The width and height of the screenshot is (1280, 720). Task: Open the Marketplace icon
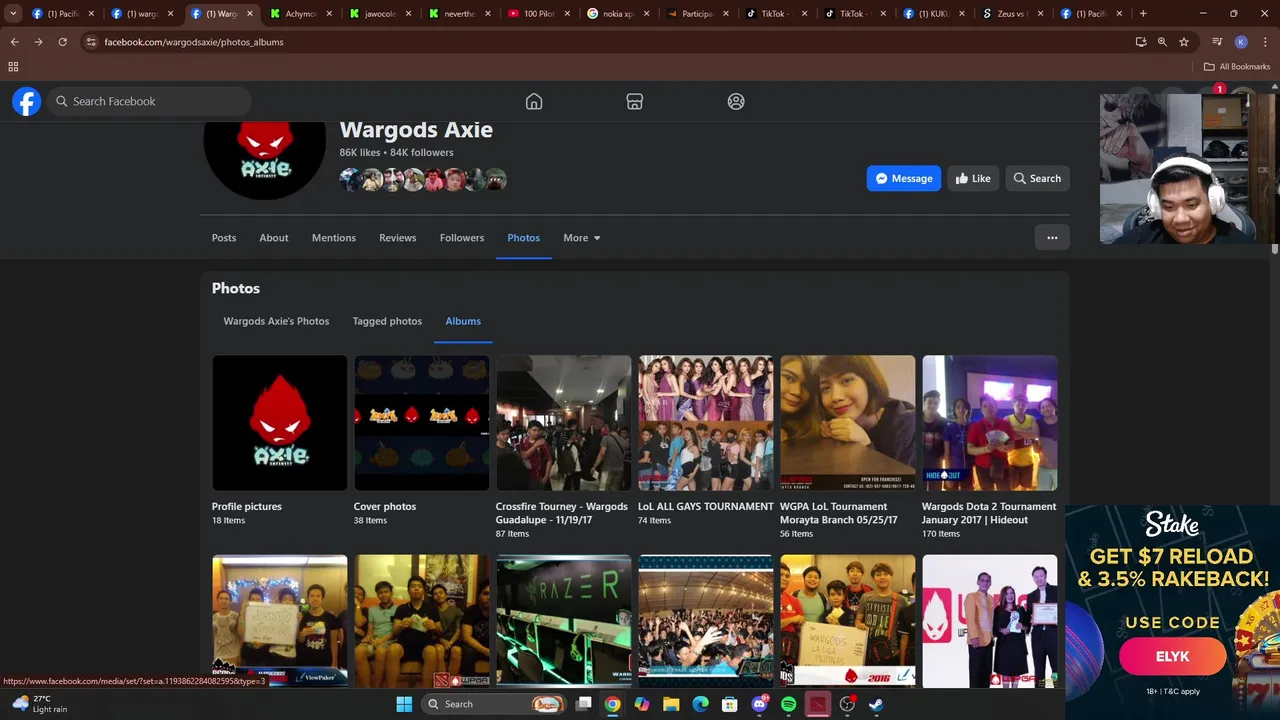(634, 101)
